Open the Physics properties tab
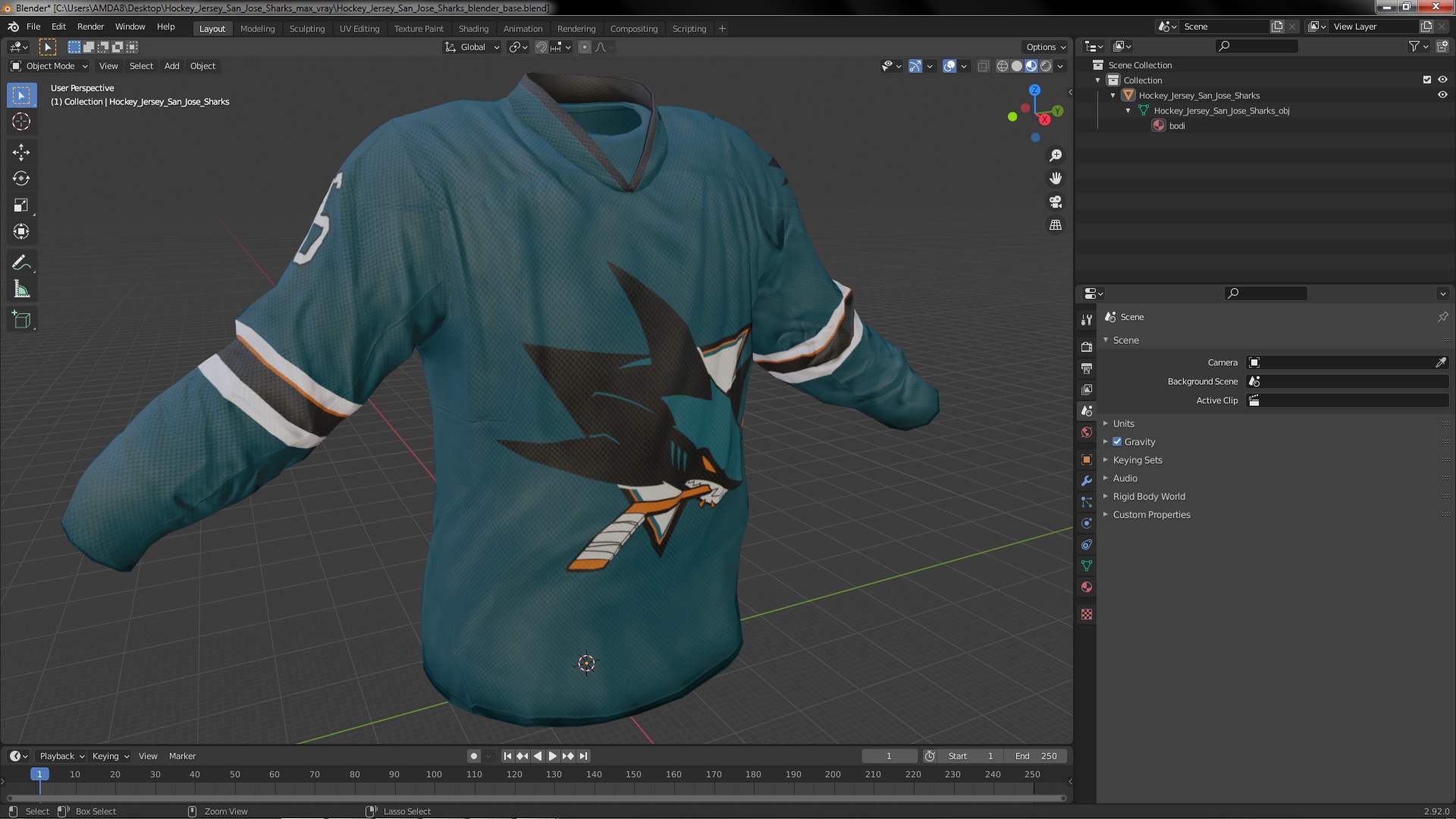Viewport: 1456px width, 819px height. pos(1087,523)
